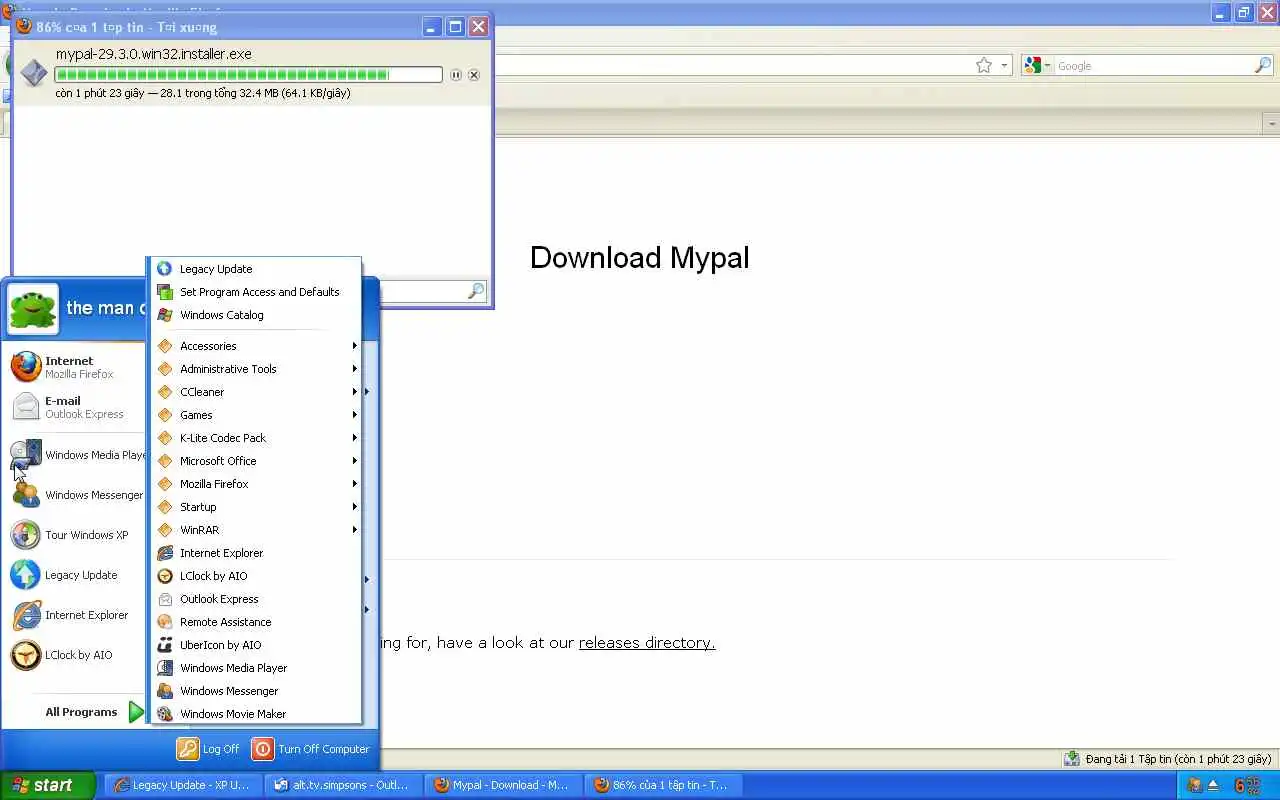This screenshot has height=800, width=1280.
Task: Switch to Legacy Update taskbar window
Action: (x=183, y=785)
